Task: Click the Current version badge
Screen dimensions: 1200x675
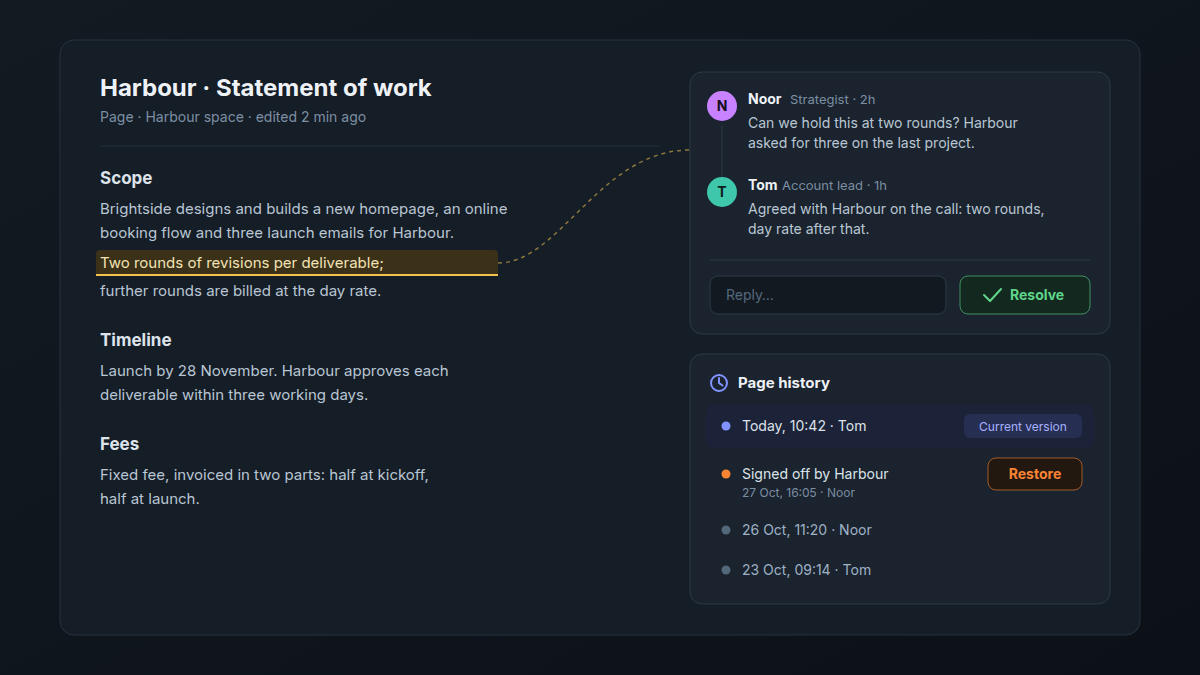Action: (1023, 426)
